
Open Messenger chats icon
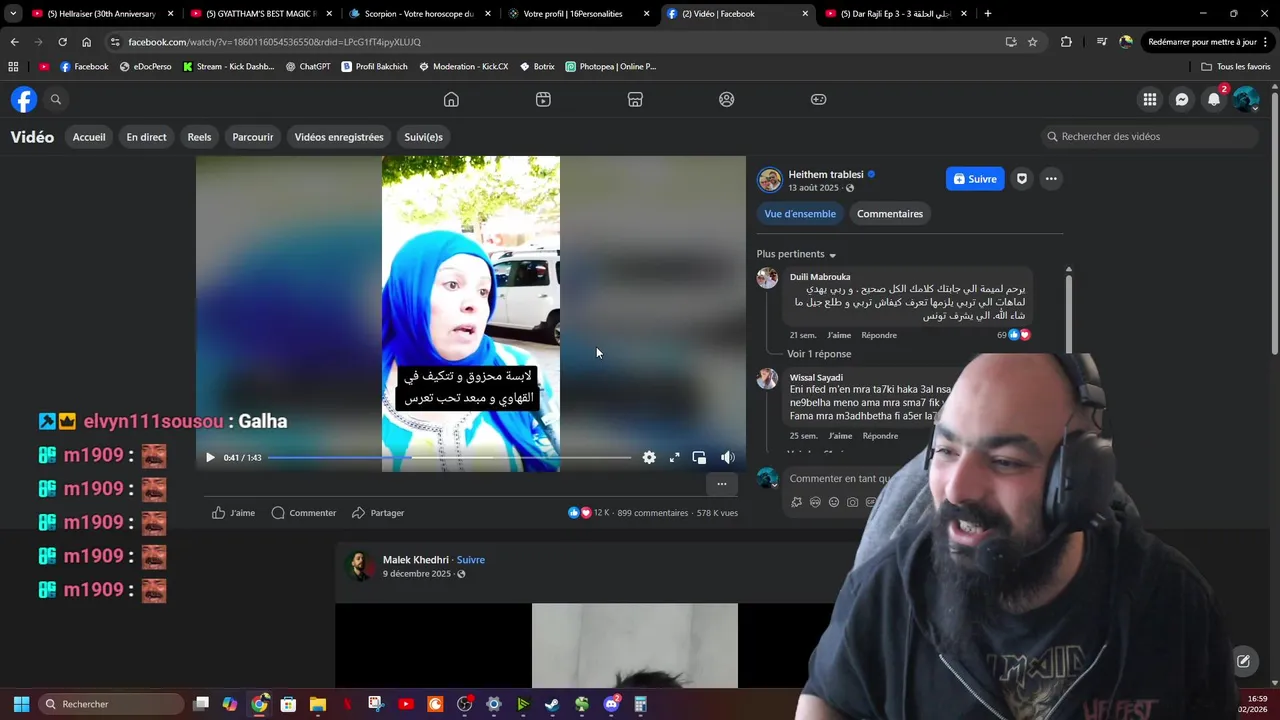pyautogui.click(x=1182, y=99)
